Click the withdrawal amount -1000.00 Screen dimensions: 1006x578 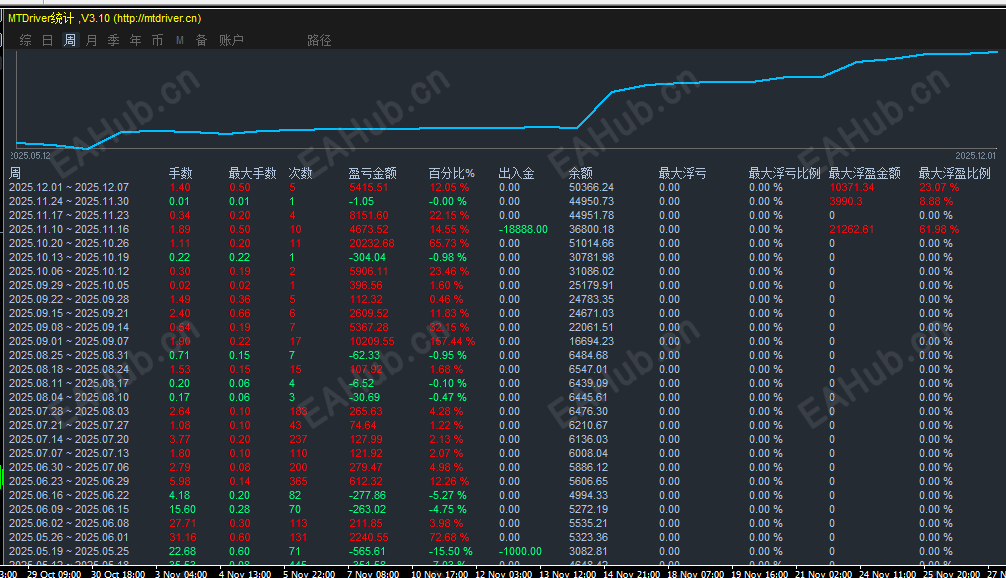click(x=520, y=551)
